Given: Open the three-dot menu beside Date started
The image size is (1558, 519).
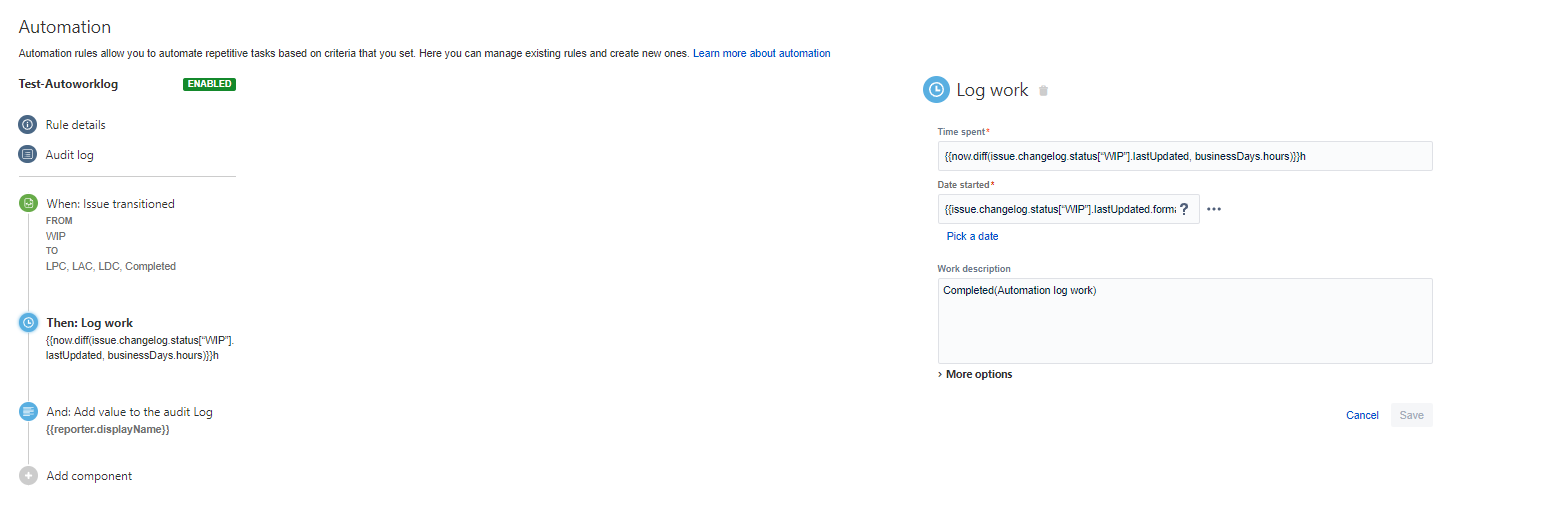Looking at the screenshot, I should click(1214, 209).
